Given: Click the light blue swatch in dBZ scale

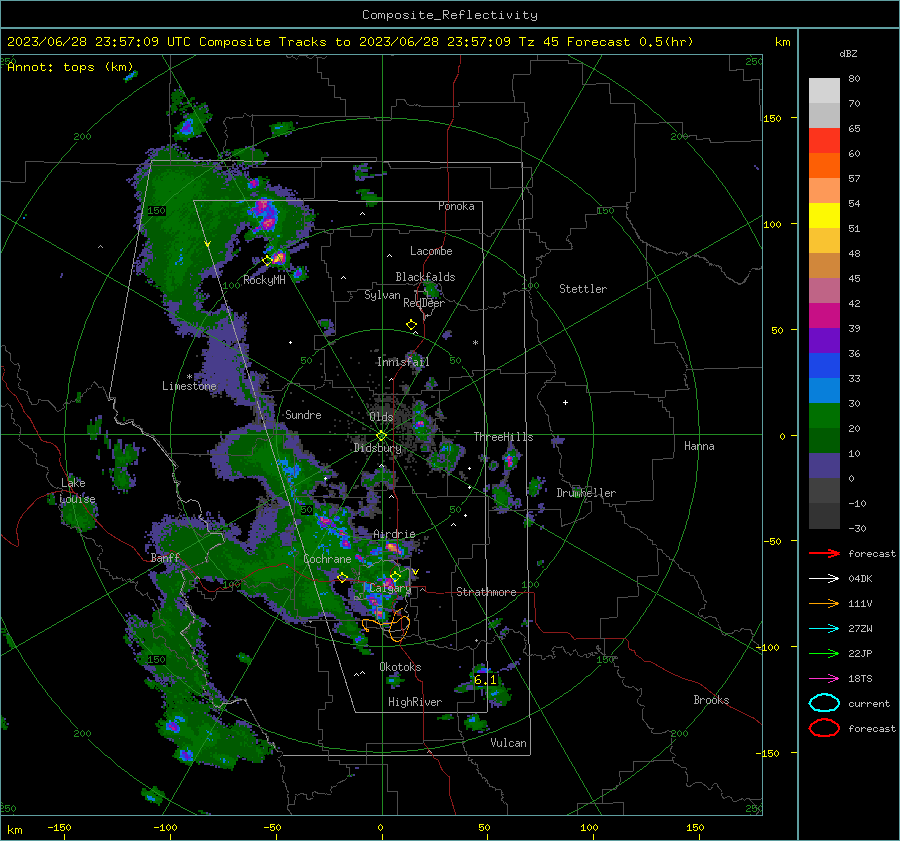Looking at the screenshot, I should 824,390.
